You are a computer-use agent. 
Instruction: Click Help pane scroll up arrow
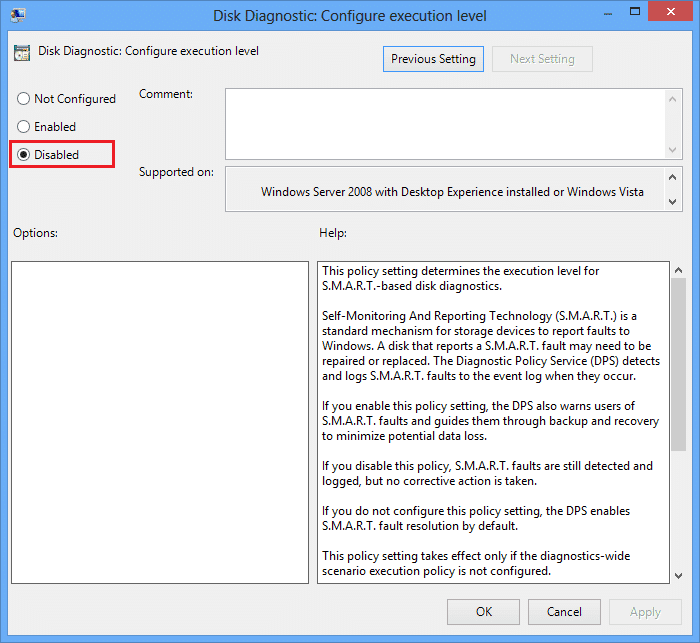click(679, 270)
